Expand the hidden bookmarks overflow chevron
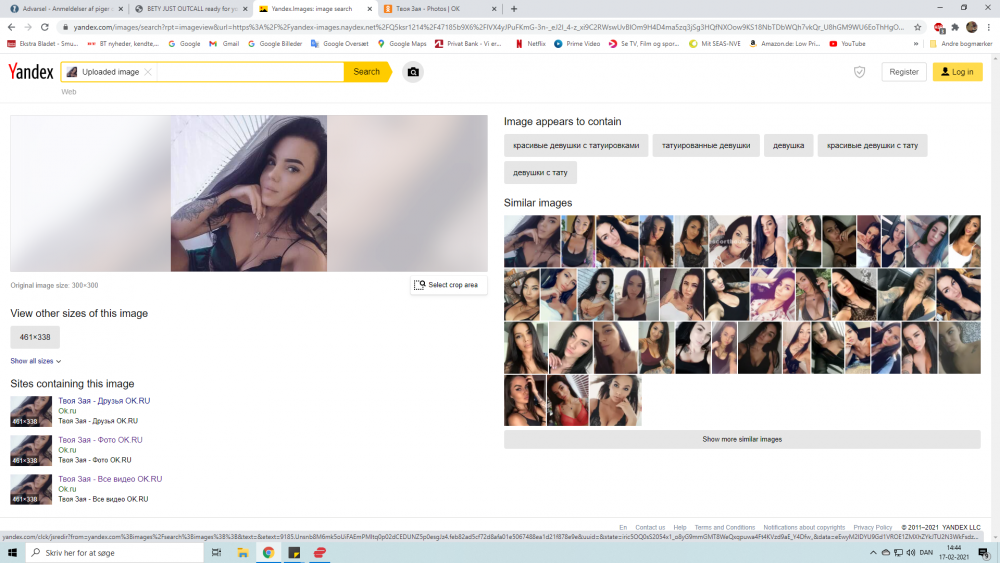Viewport: 1000px width, 563px height. [x=916, y=44]
